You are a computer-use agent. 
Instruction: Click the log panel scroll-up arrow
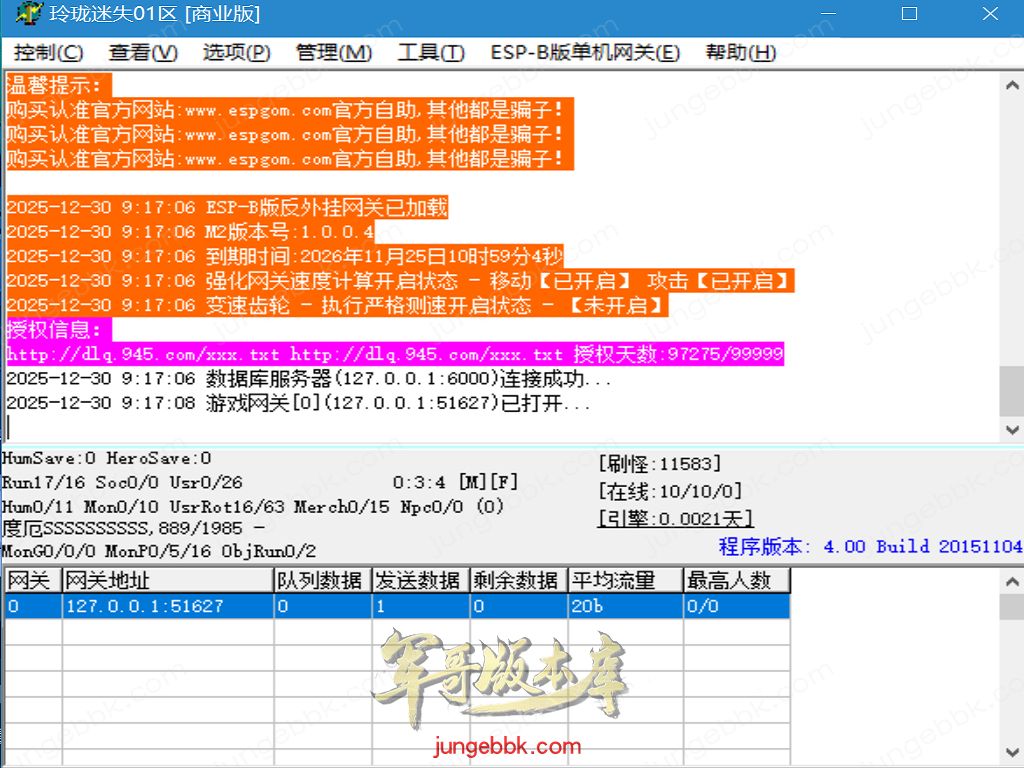tap(1012, 86)
